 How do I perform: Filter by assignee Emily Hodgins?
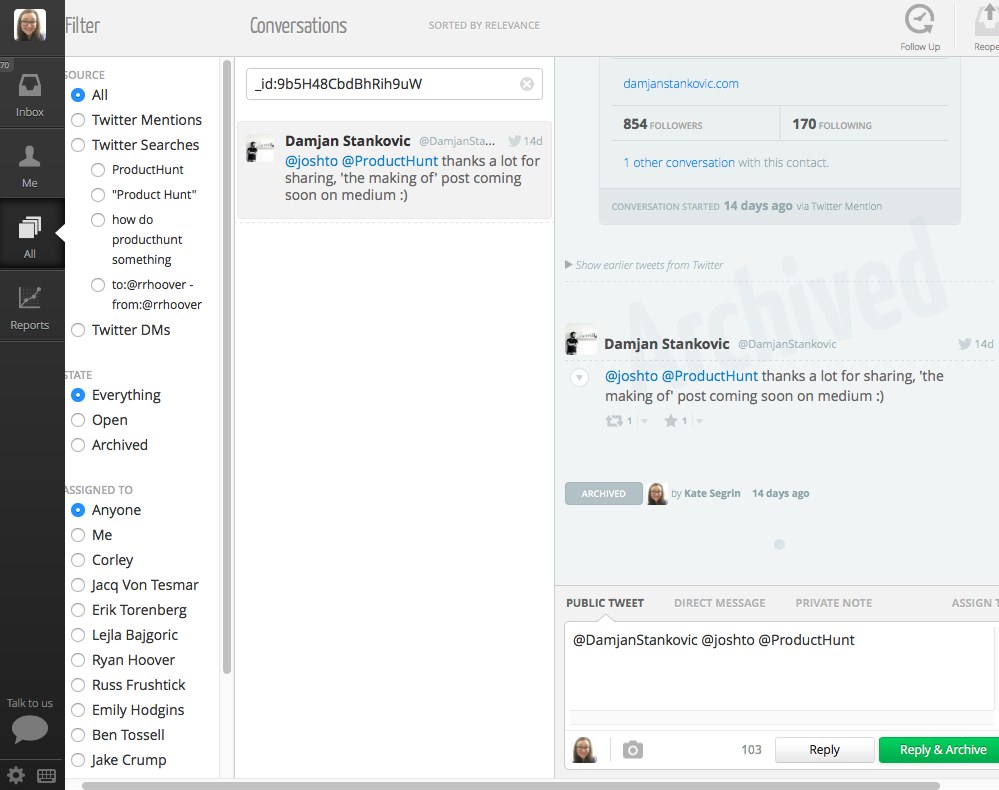(78, 710)
